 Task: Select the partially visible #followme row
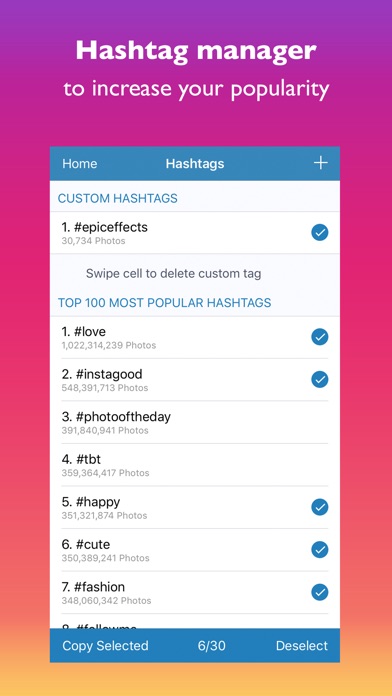[x=195, y=623]
